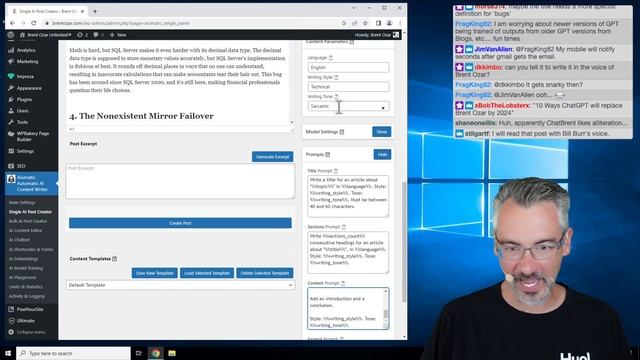This screenshot has width=640, height=360.
Task: Hide the Prompts section
Action: point(382,154)
